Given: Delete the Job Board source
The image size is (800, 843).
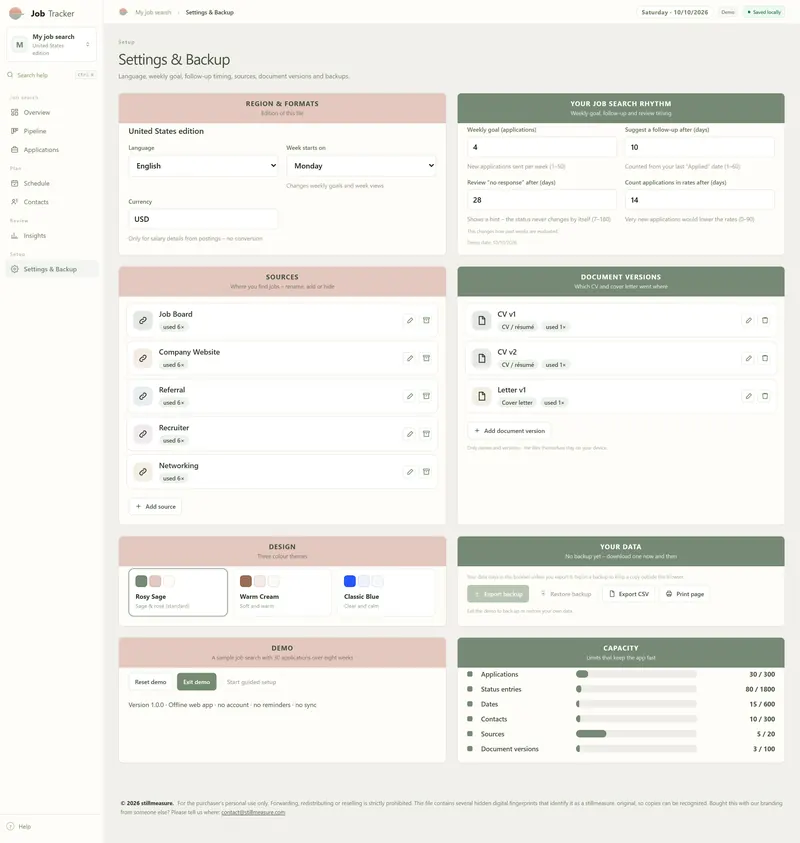Looking at the screenshot, I should click(x=426, y=320).
